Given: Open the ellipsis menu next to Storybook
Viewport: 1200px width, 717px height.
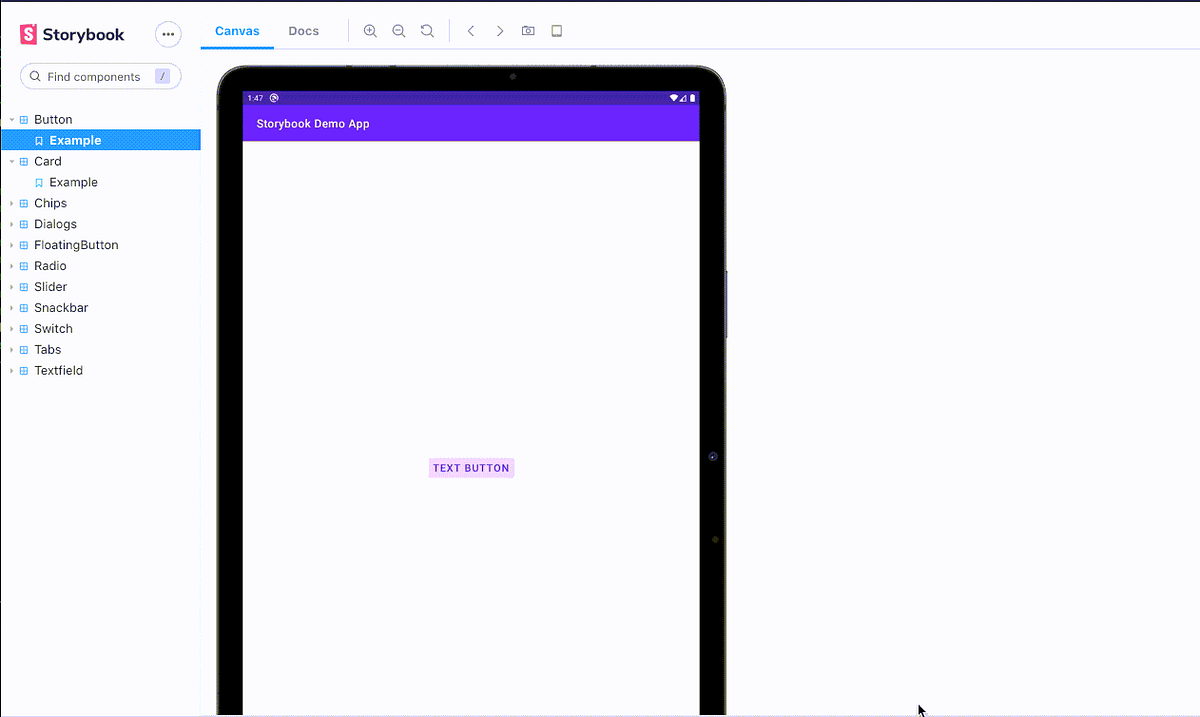Looking at the screenshot, I should coord(168,34).
